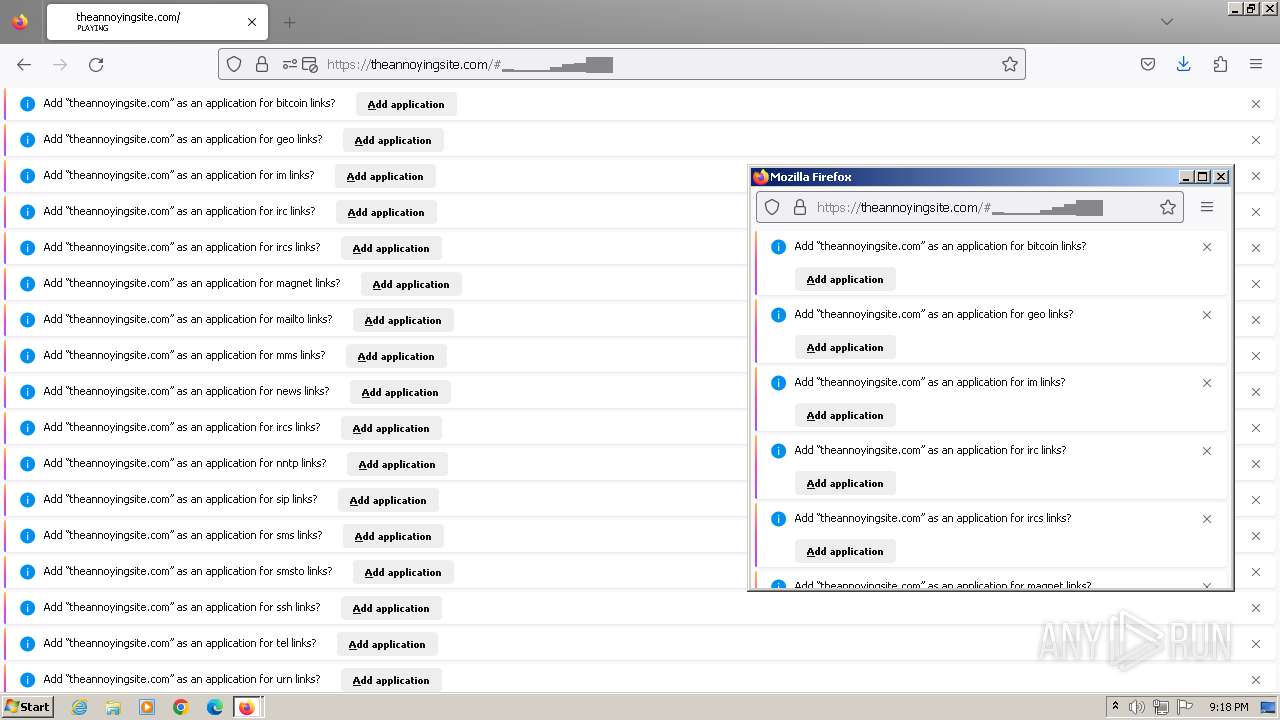Dismiss urn links notification
The width and height of the screenshot is (1280, 720).
[x=1256, y=680]
